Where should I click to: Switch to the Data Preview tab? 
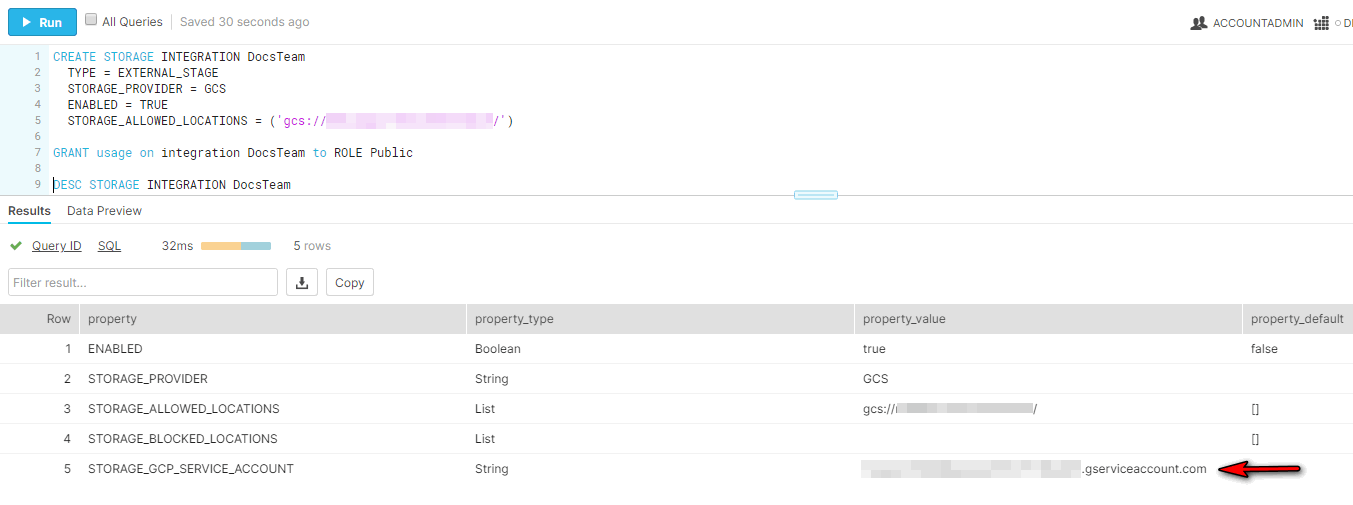pyautogui.click(x=104, y=211)
